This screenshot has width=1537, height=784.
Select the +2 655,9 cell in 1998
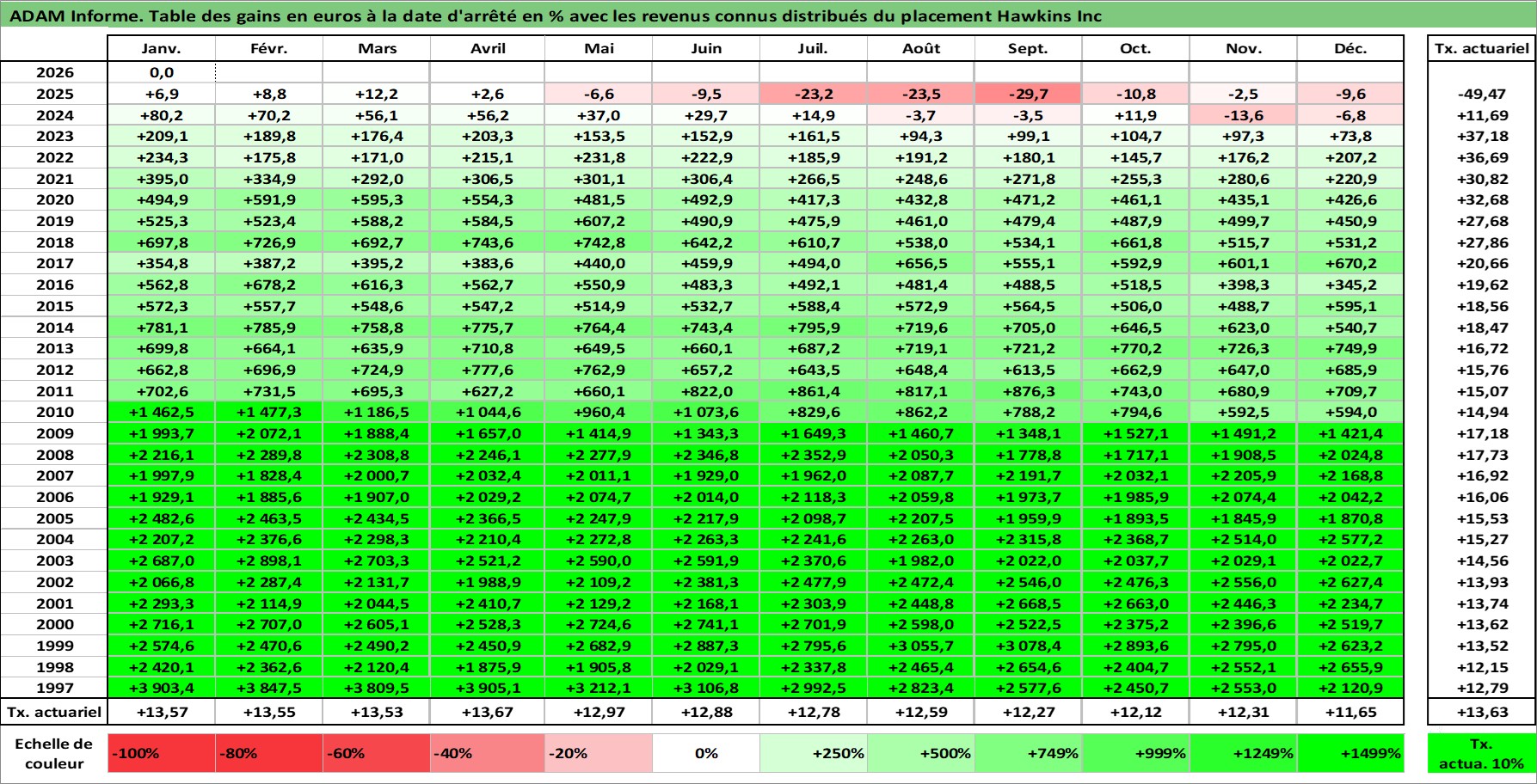pyautogui.click(x=1350, y=667)
